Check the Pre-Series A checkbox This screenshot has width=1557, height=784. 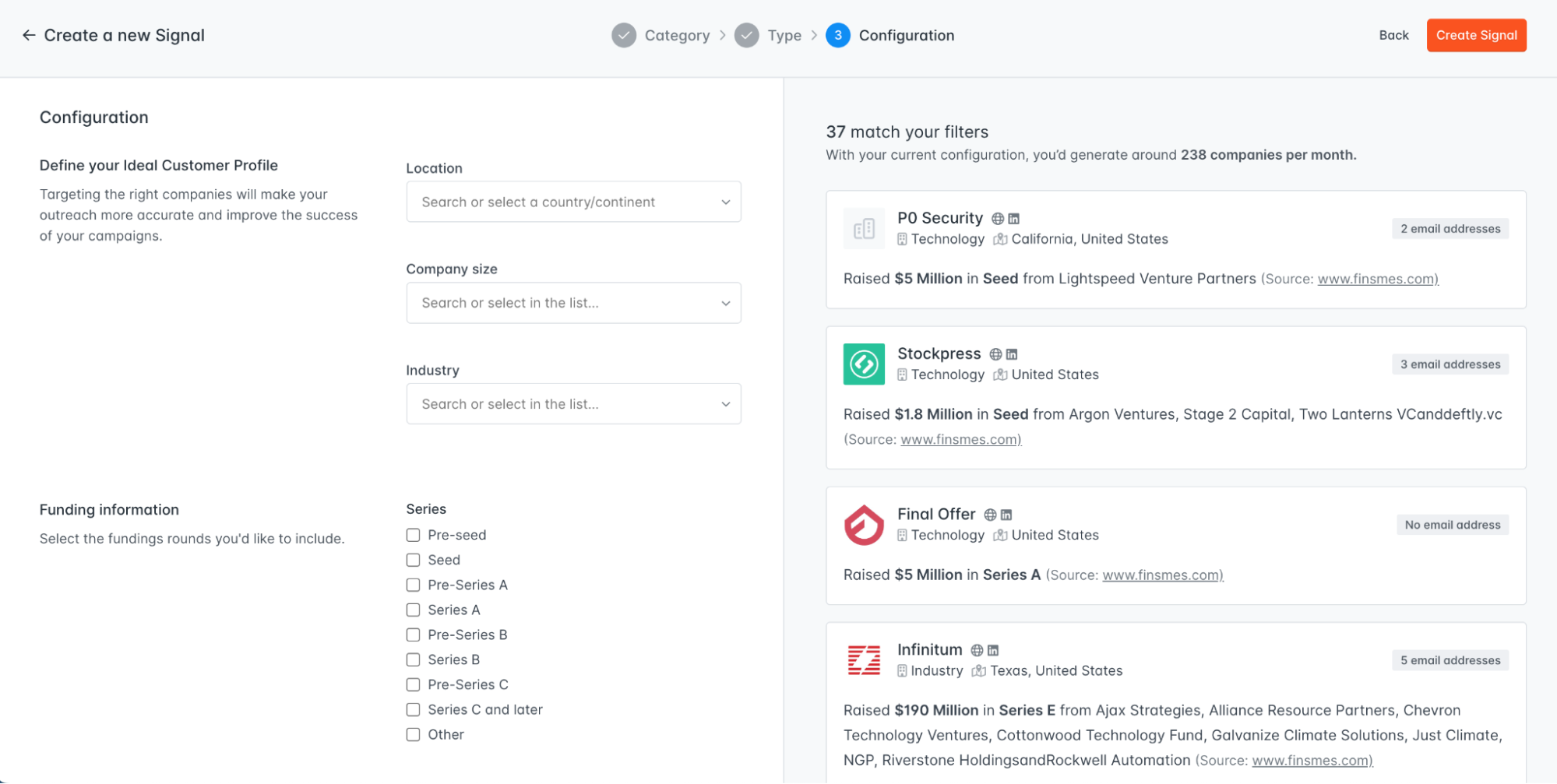click(x=413, y=585)
